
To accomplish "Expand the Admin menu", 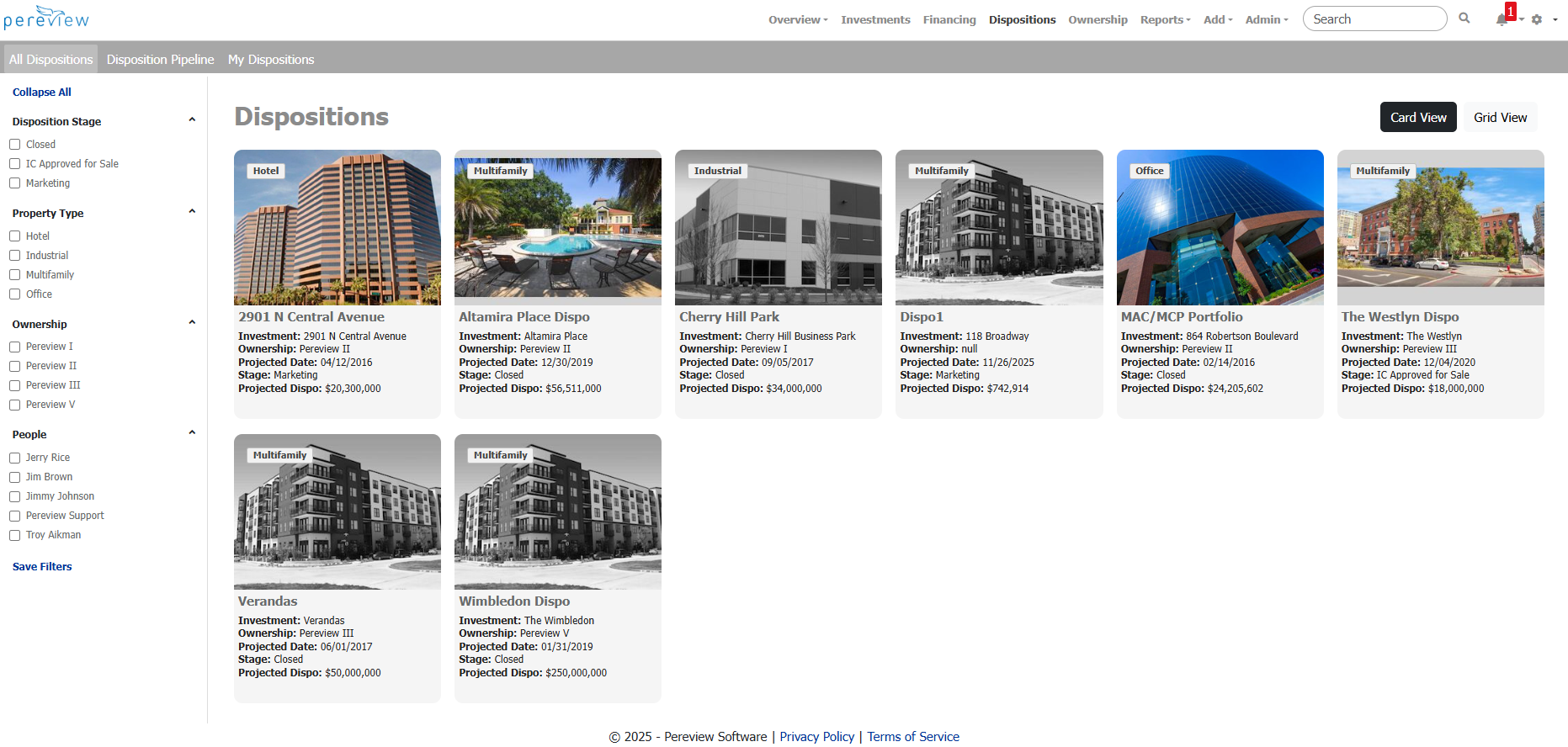I will click(x=1266, y=19).
